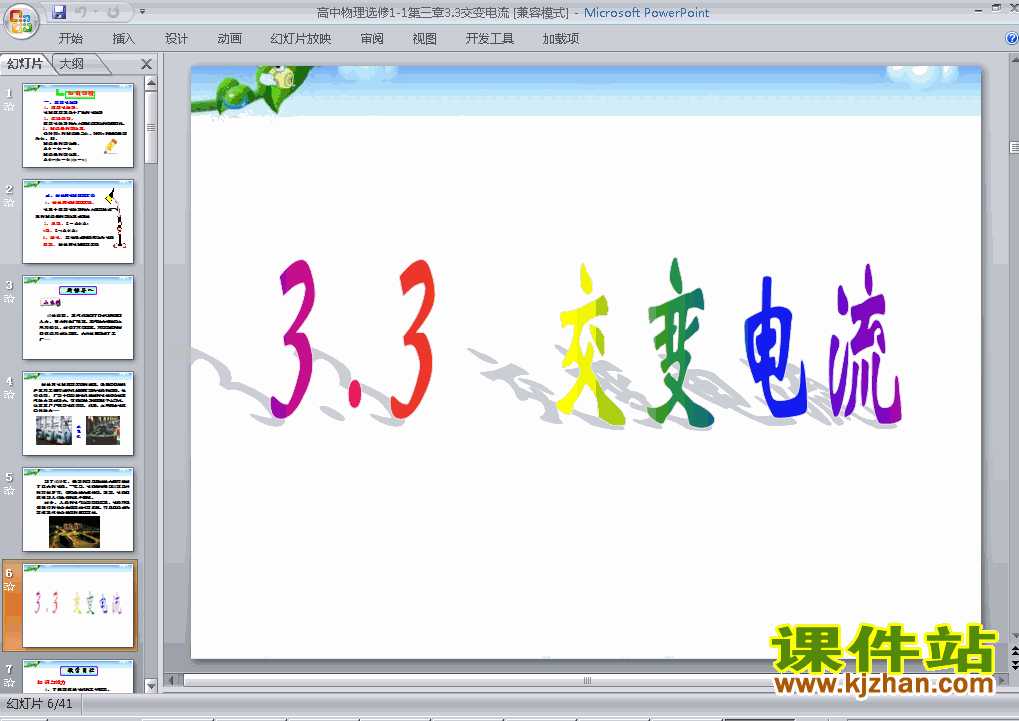Image resolution: width=1019 pixels, height=721 pixels.
Task: Close the slides thumbnail pane
Action: coord(146,64)
